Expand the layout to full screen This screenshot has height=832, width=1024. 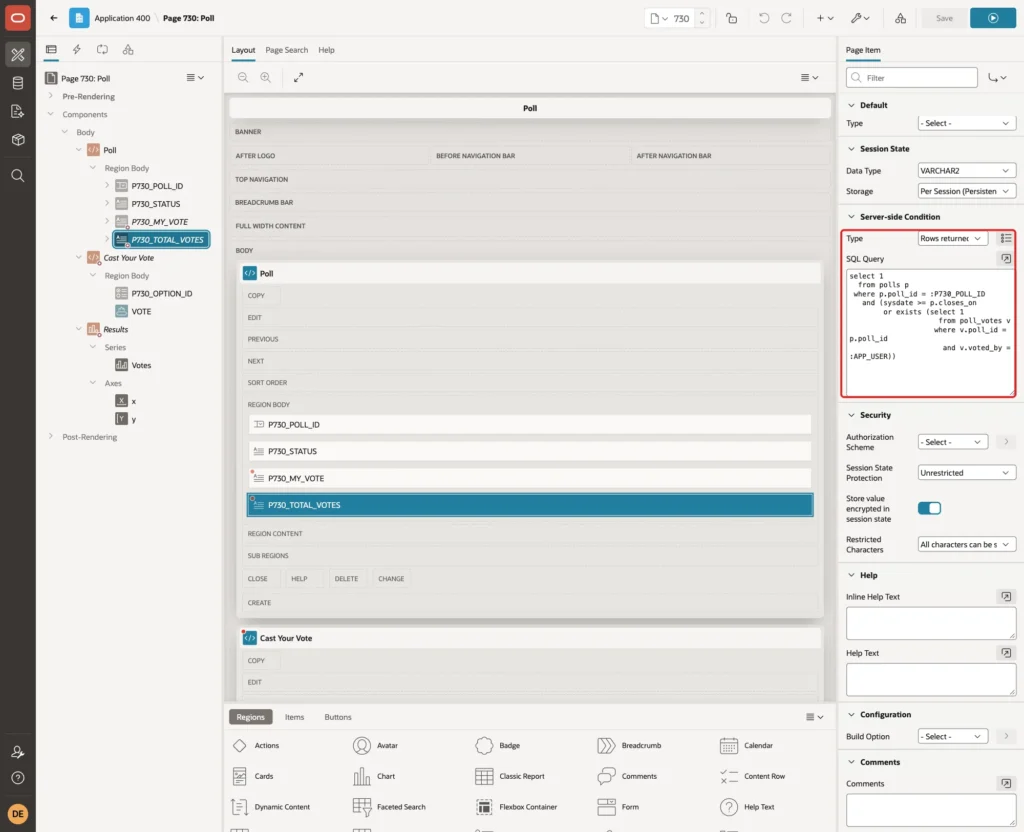298,77
